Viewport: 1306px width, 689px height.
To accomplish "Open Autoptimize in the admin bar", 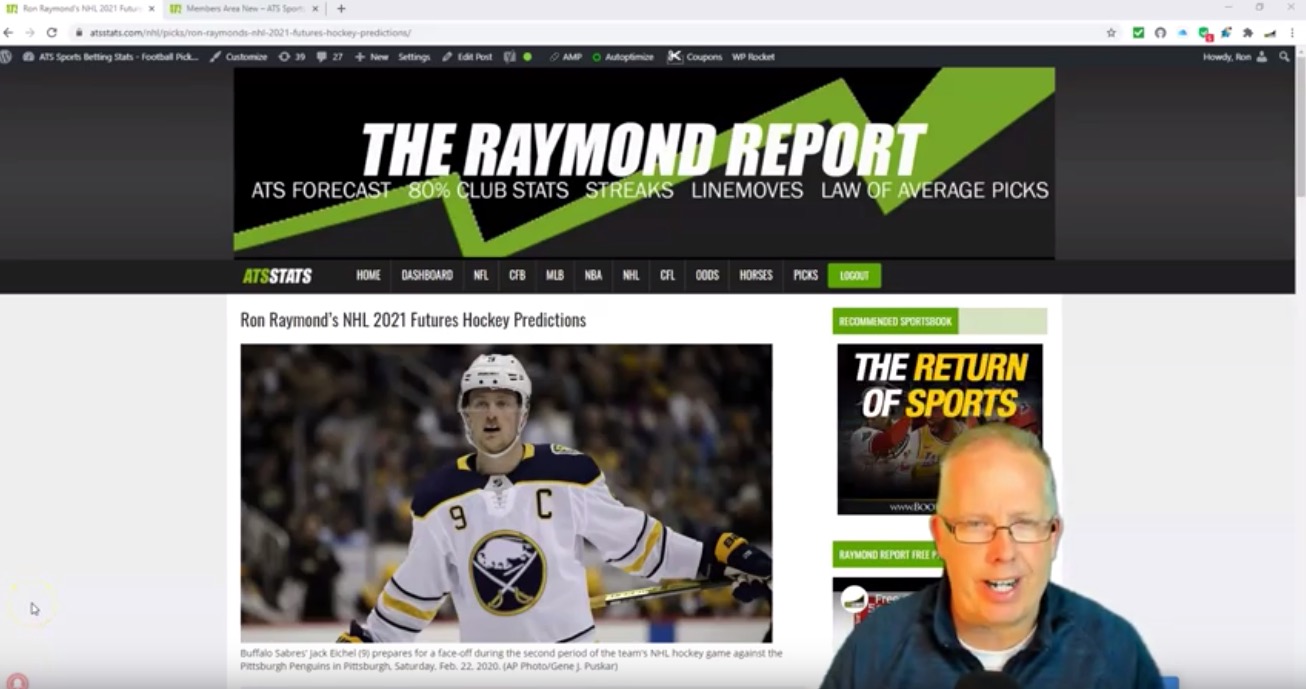I will click(x=622, y=57).
